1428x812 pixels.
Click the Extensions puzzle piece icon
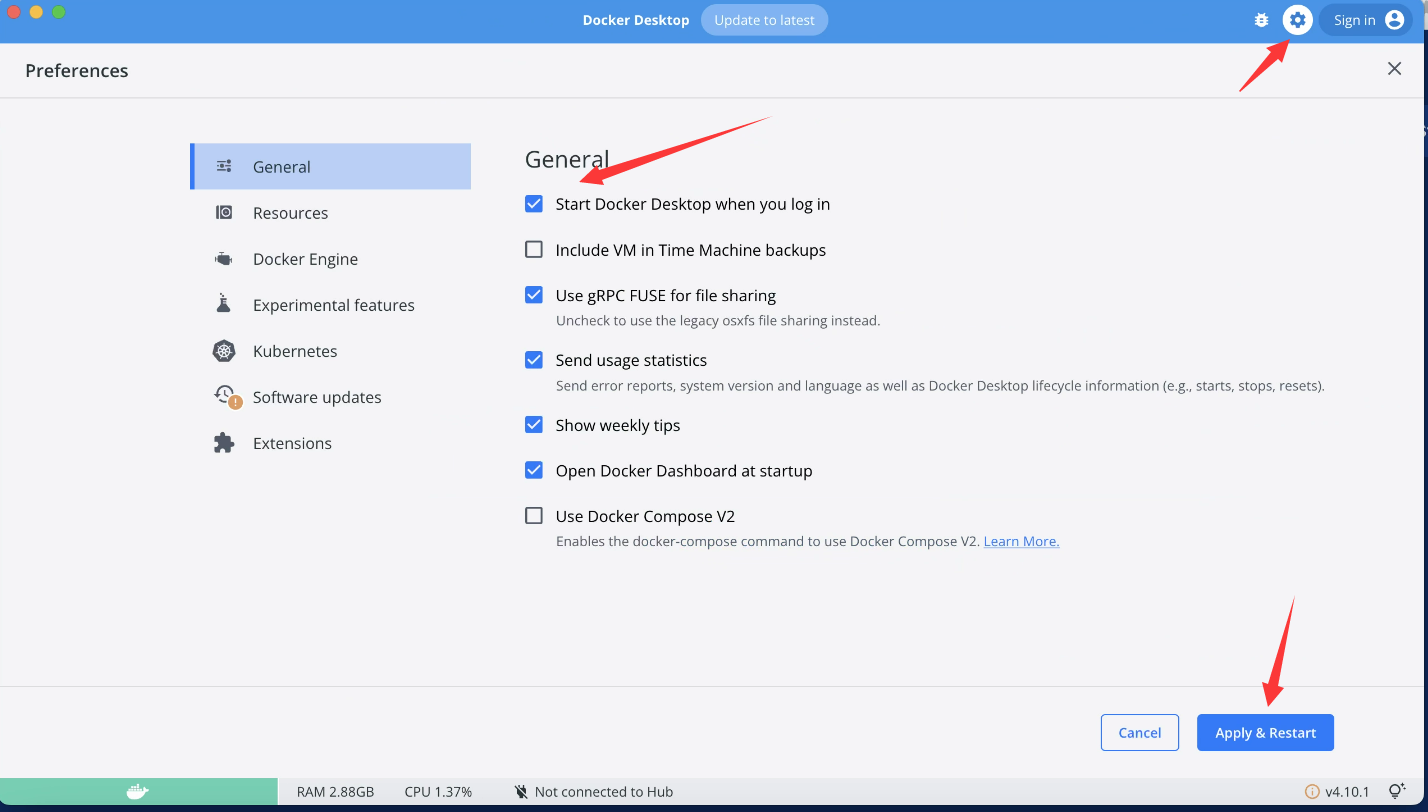224,443
